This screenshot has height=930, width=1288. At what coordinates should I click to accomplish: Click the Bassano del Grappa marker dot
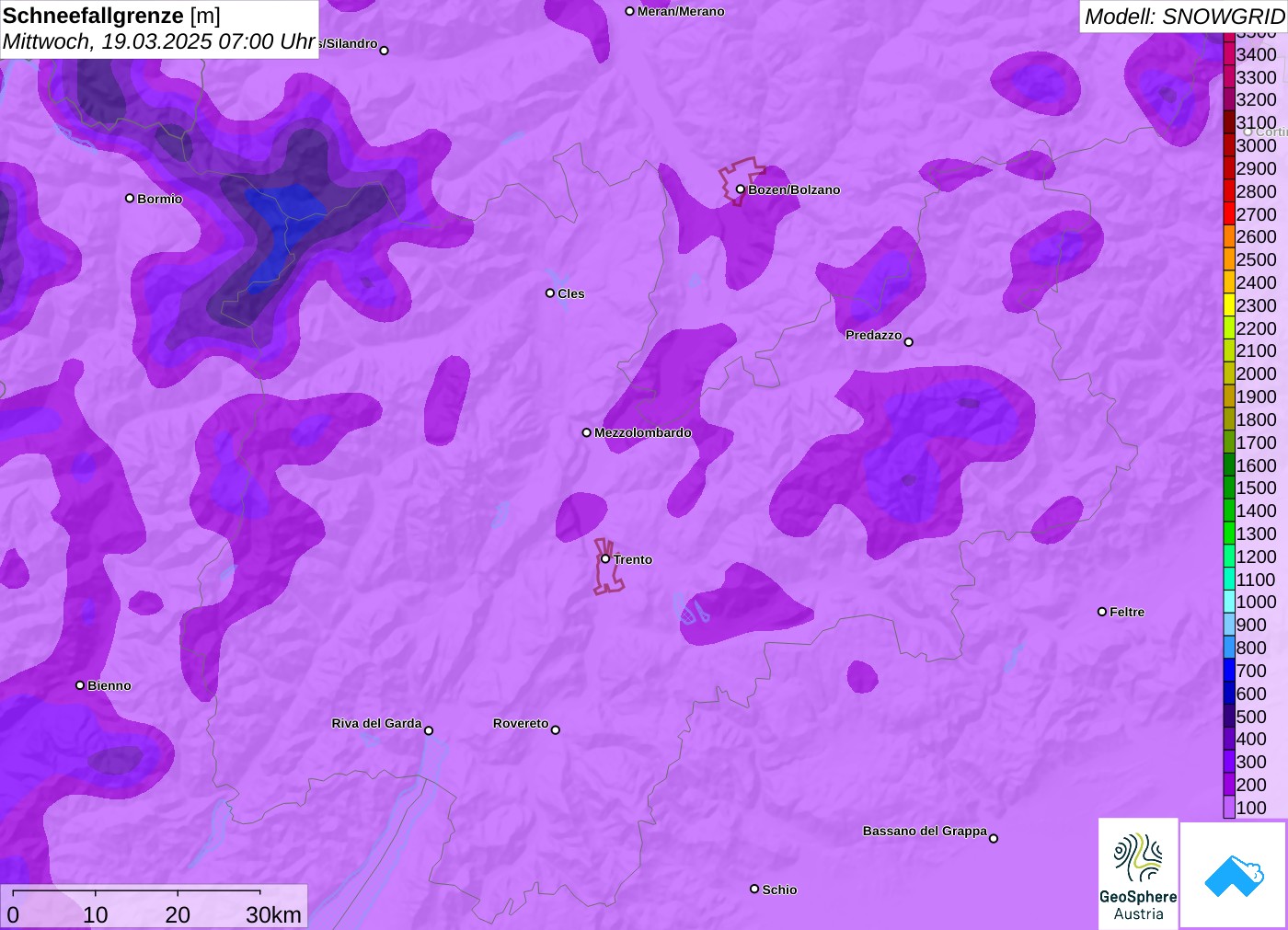[994, 838]
